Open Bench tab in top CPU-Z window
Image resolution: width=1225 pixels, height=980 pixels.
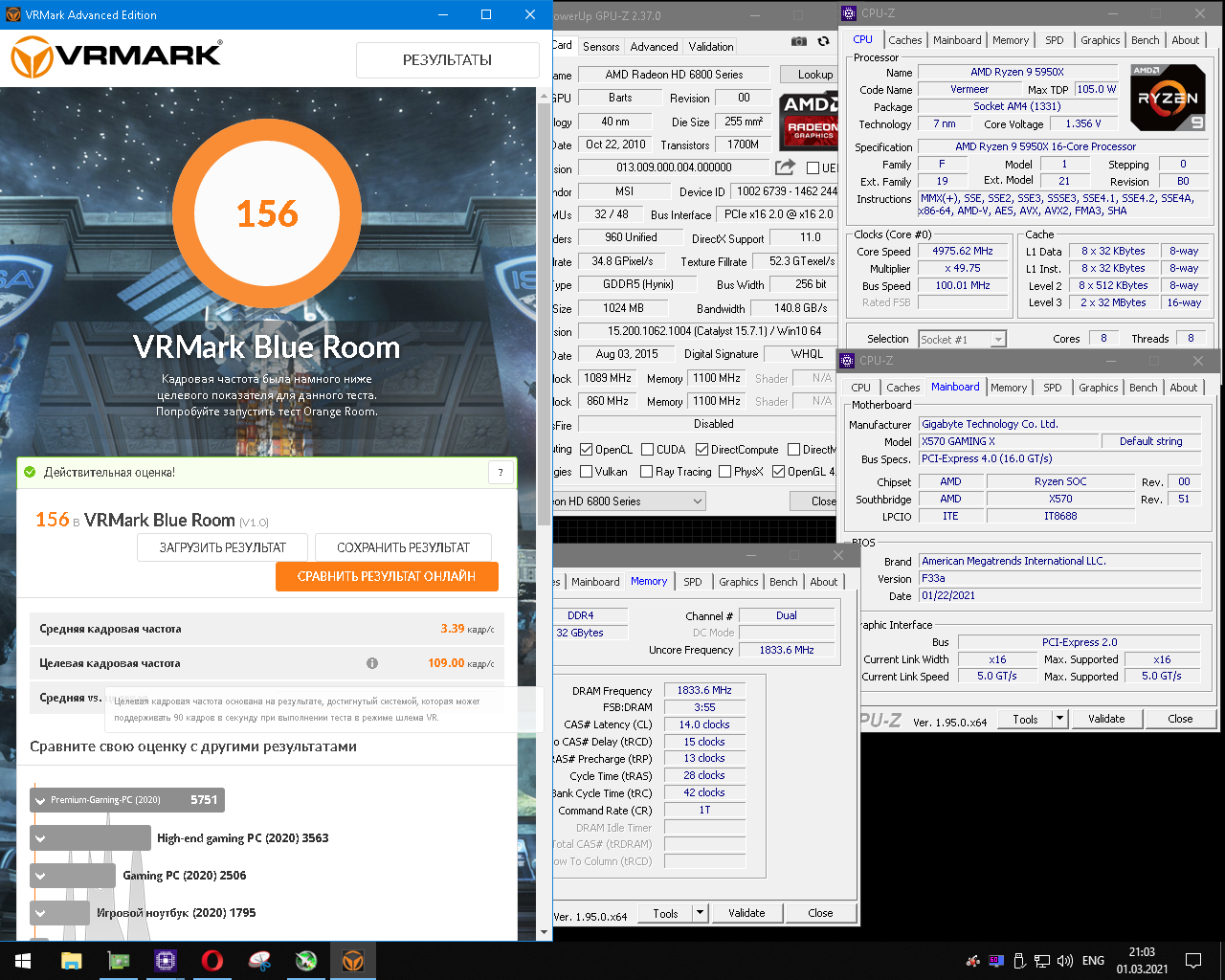click(1145, 40)
